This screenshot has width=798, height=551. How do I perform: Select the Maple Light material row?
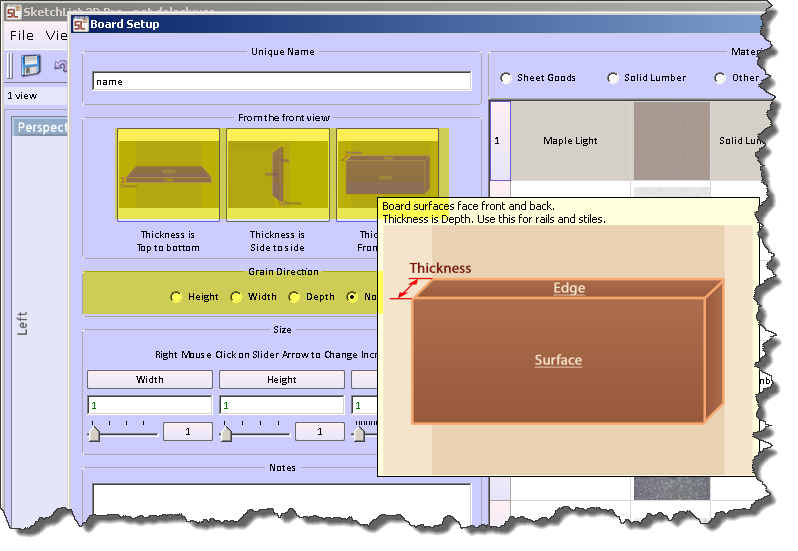(631, 141)
